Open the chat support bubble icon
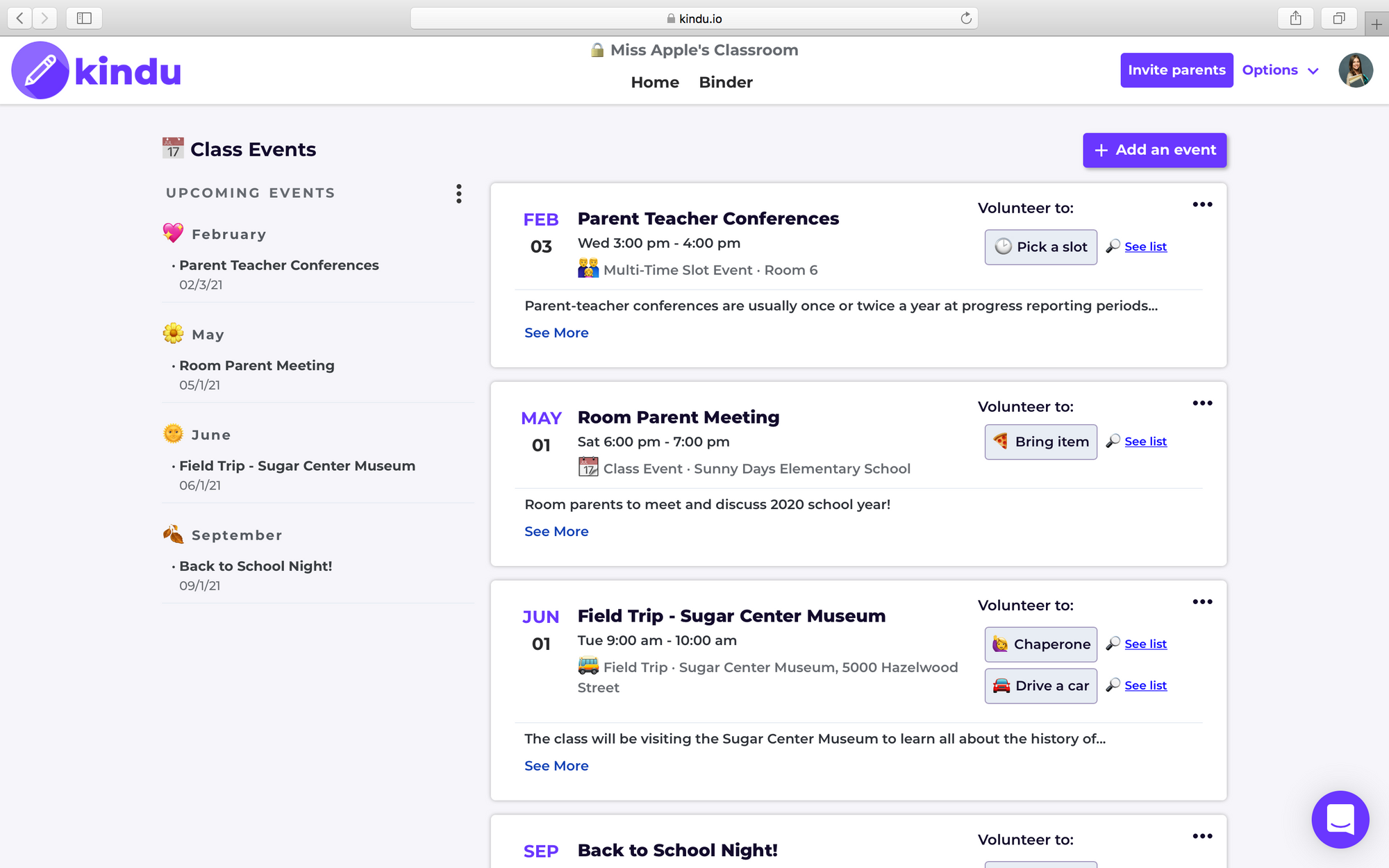Screen dimensions: 1389x868 tap(1340, 819)
